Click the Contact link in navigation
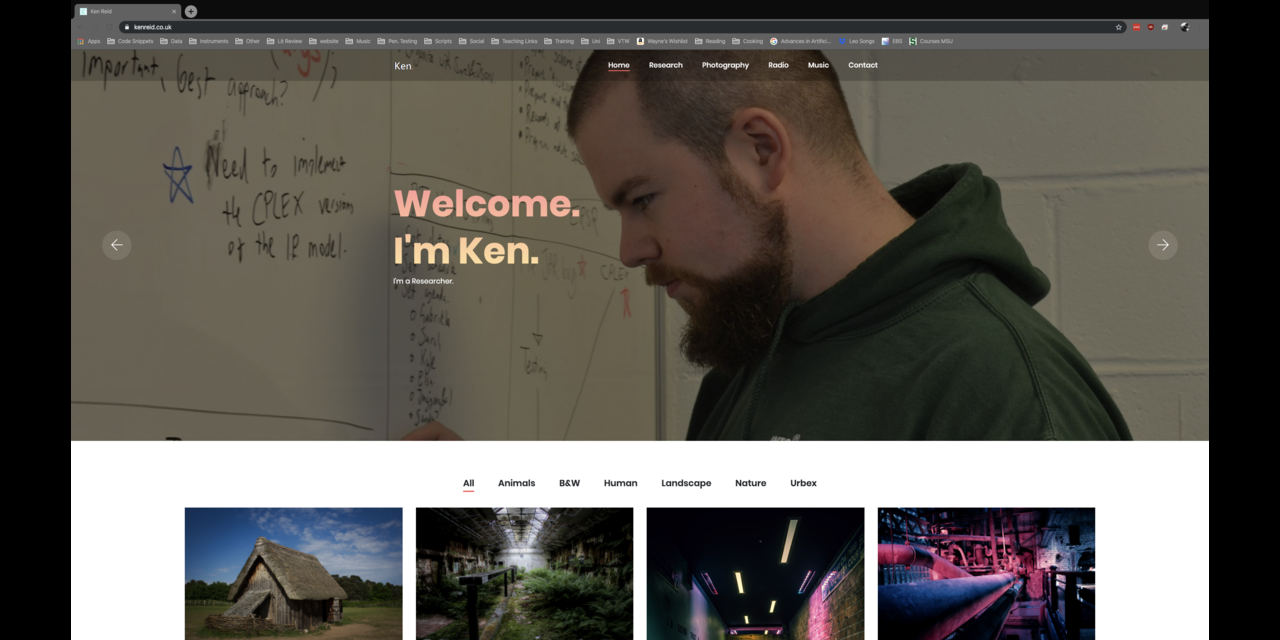Screen dimensions: 1280x640 (862, 65)
